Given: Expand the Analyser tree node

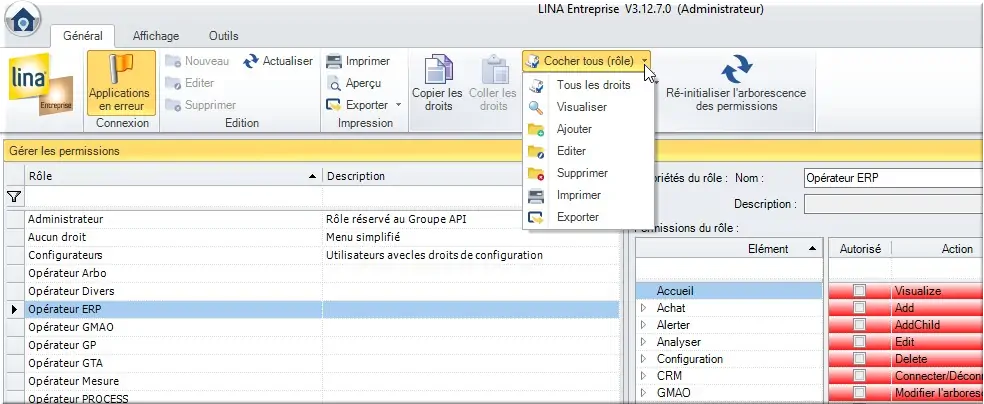Looking at the screenshot, I should (x=643, y=342).
